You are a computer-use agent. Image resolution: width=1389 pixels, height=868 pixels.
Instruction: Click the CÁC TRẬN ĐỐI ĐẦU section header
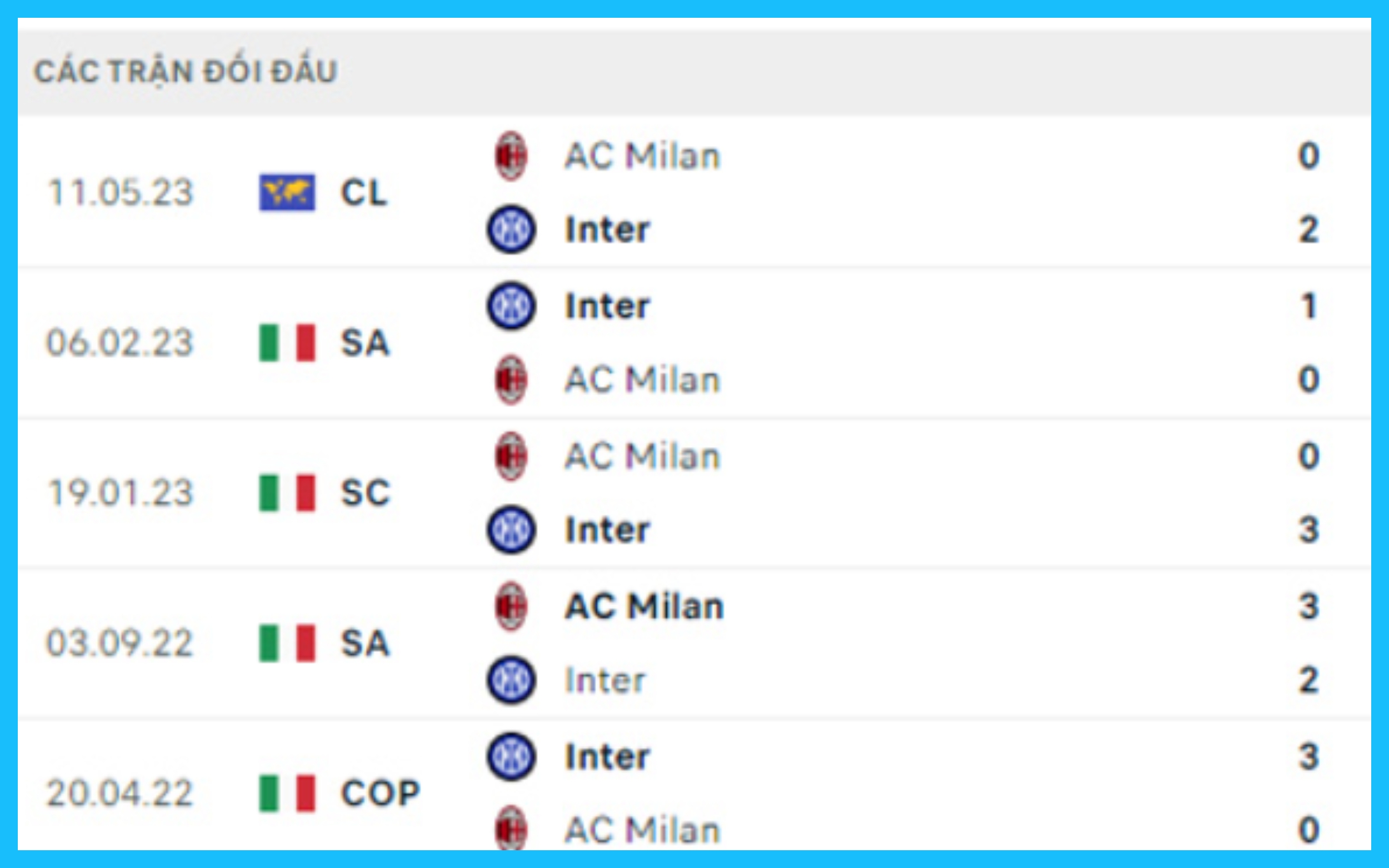click(x=186, y=72)
